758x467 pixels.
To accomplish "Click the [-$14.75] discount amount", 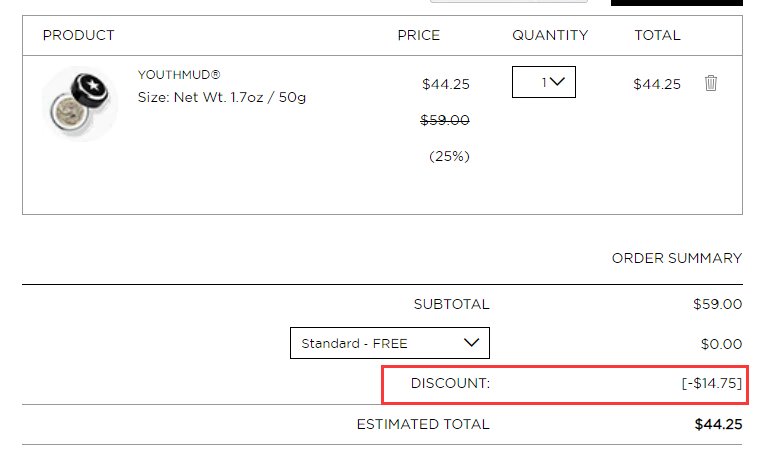I will [x=712, y=383].
